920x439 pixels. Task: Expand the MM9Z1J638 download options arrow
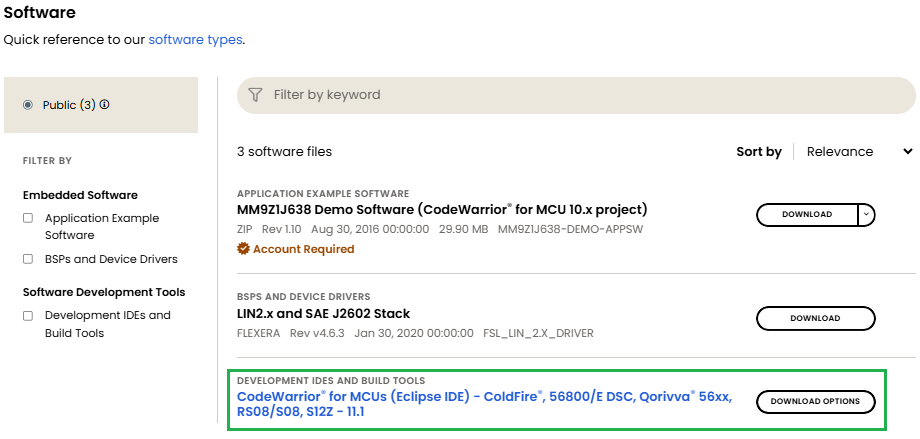(867, 215)
